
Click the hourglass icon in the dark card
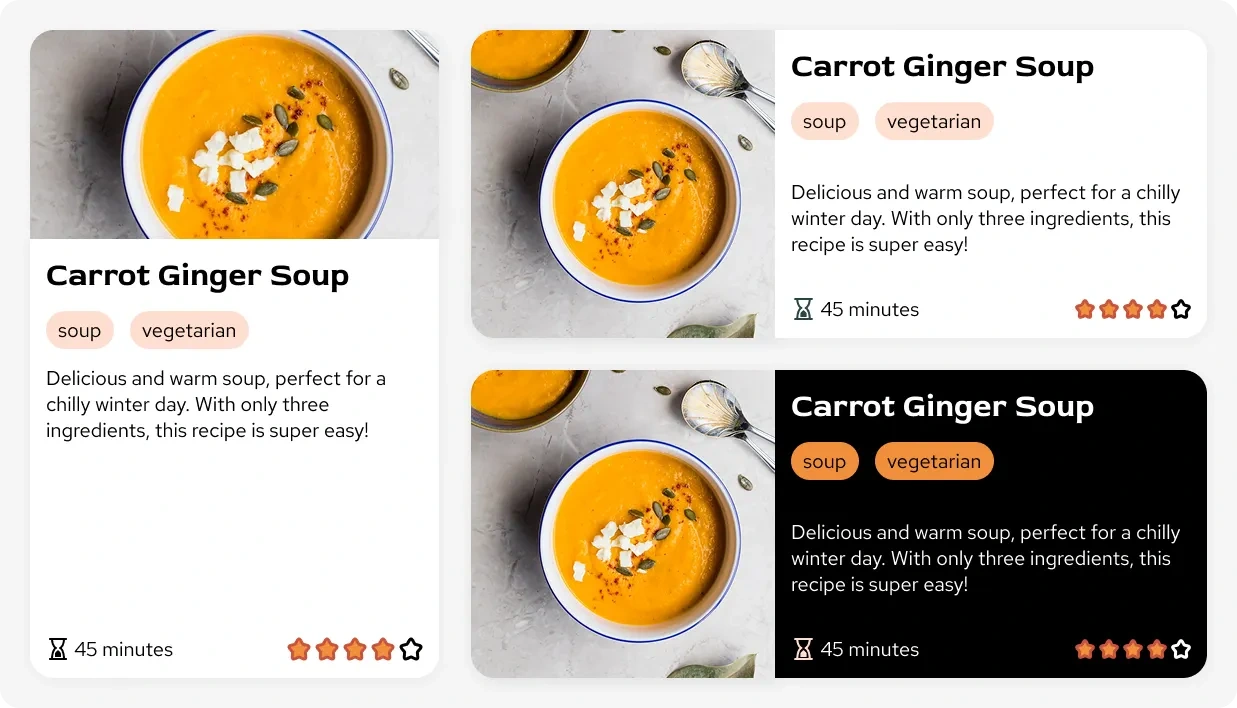pyautogui.click(x=803, y=649)
